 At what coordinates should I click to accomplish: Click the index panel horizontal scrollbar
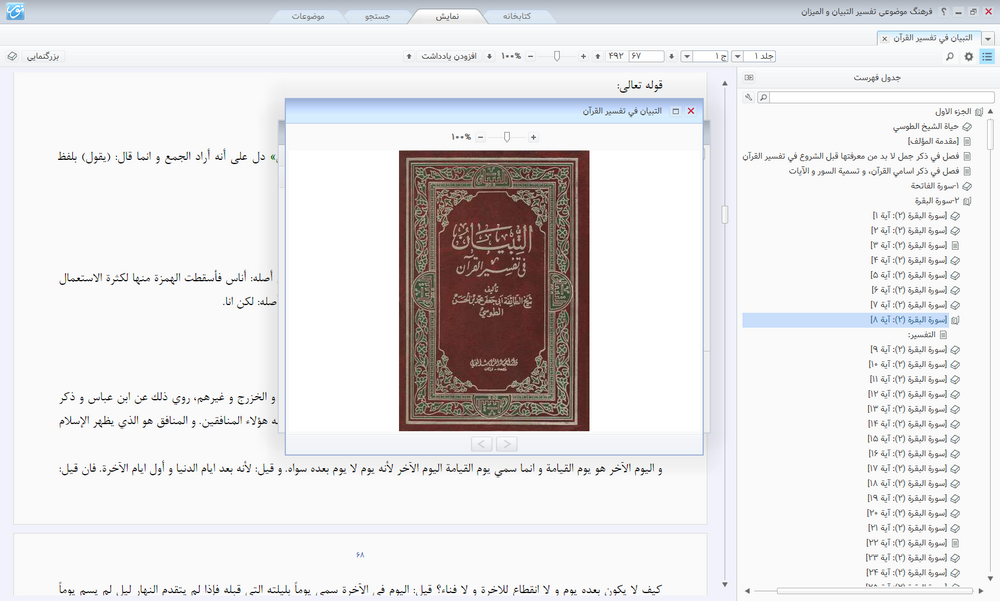point(874,591)
